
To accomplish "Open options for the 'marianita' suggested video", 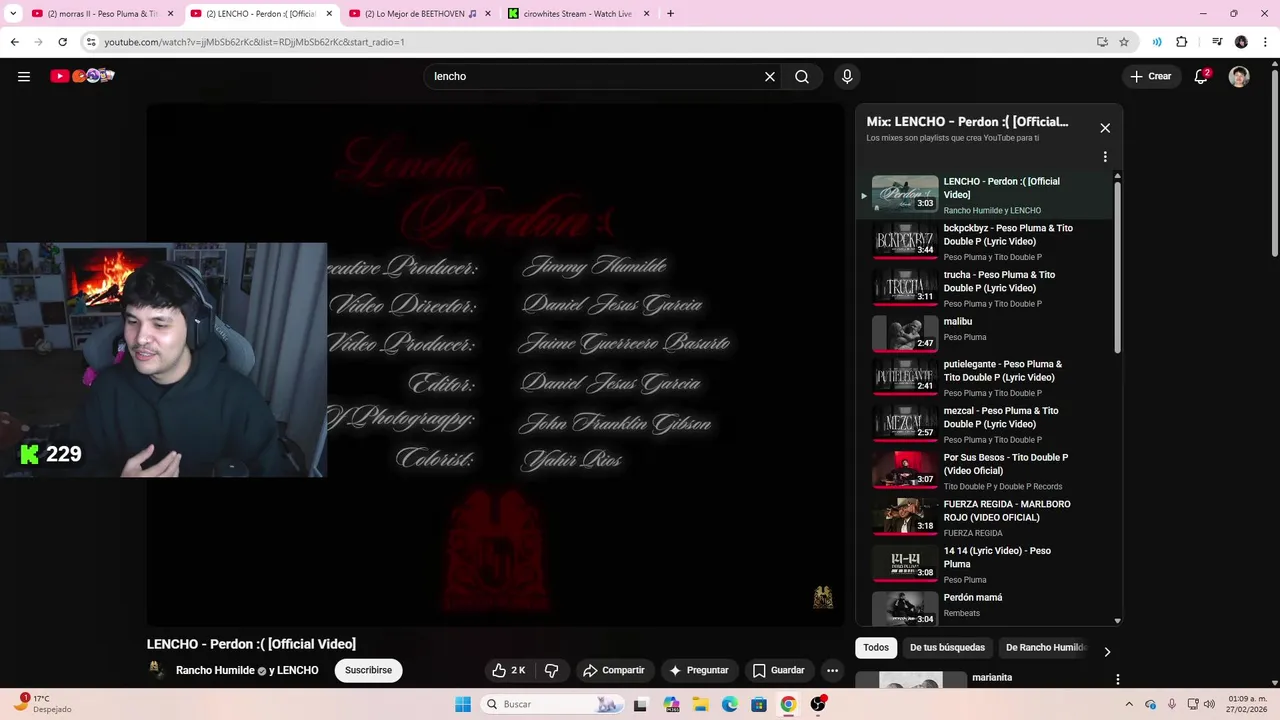I will click(1118, 679).
